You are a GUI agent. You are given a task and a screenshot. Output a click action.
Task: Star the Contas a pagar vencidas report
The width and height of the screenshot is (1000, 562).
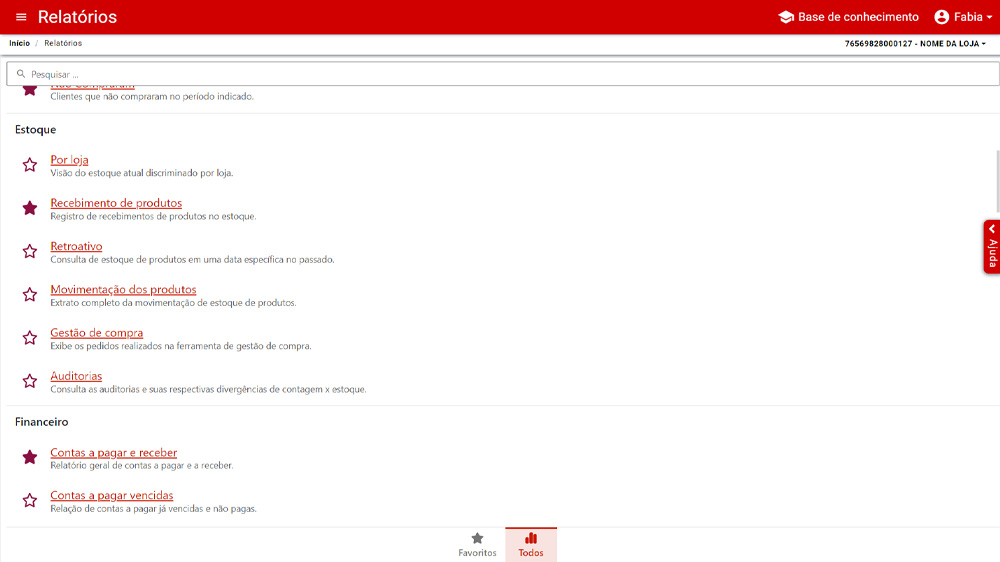[30, 500]
